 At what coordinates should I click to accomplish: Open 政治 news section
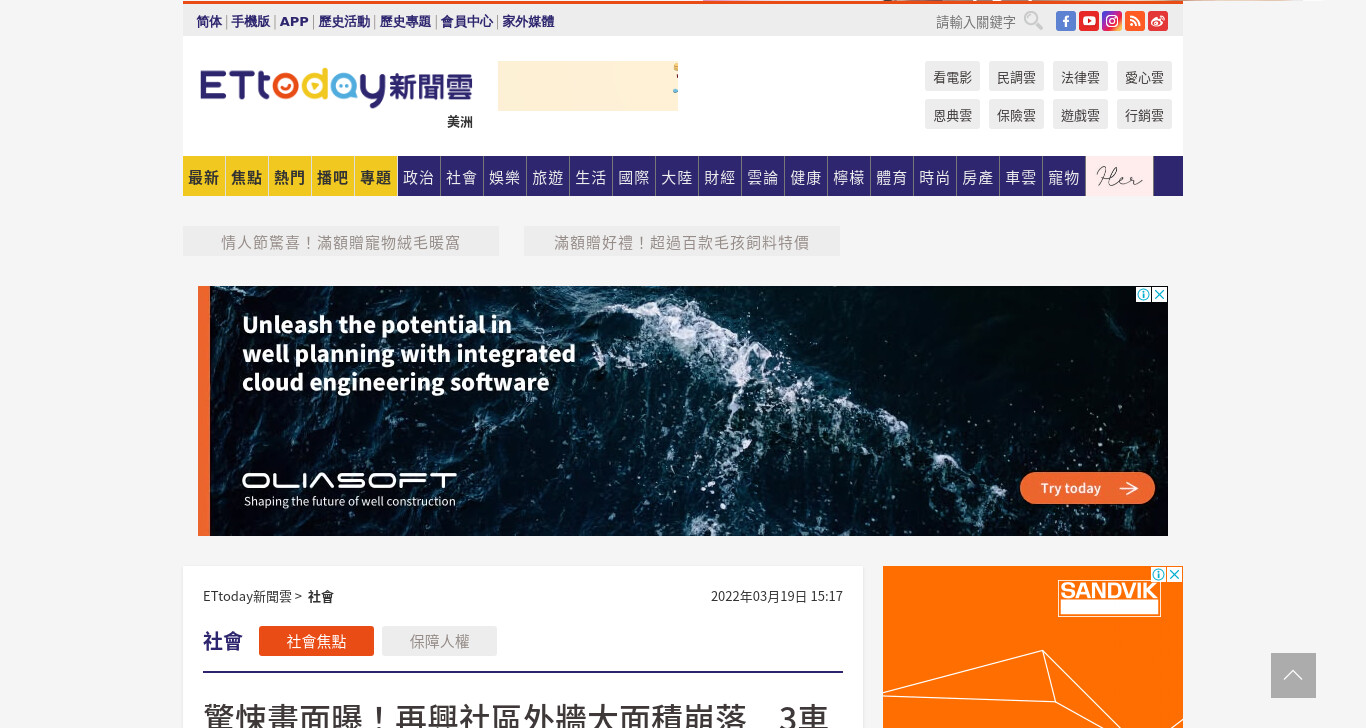point(419,176)
